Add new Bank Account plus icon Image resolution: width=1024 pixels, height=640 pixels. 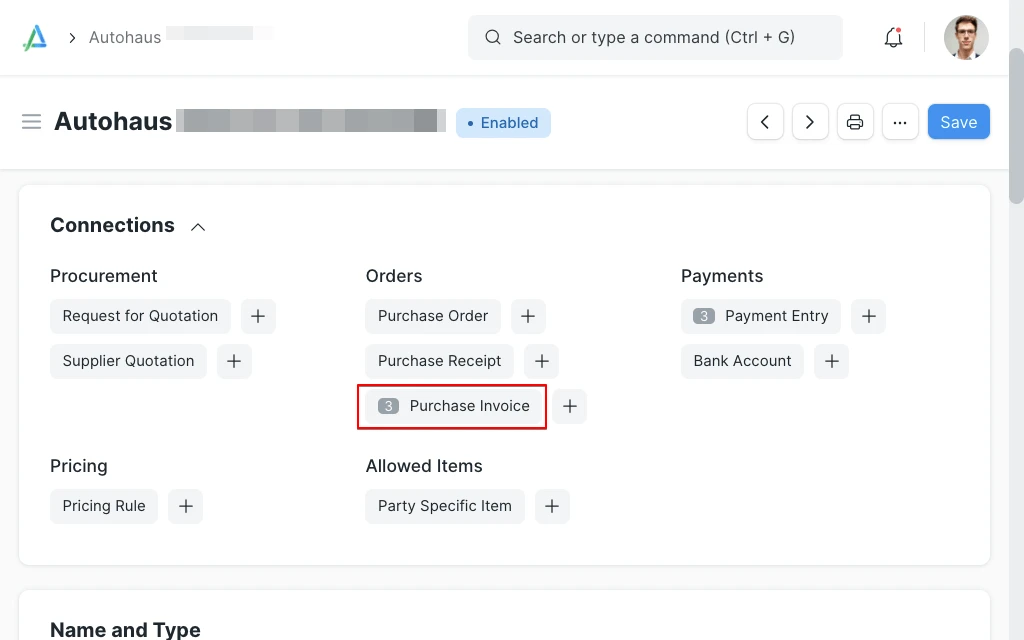(831, 361)
